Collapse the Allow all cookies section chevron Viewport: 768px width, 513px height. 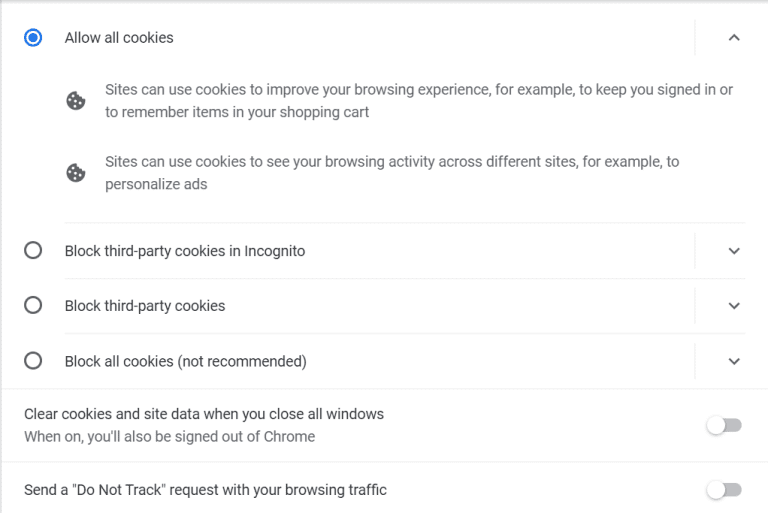[x=734, y=38]
